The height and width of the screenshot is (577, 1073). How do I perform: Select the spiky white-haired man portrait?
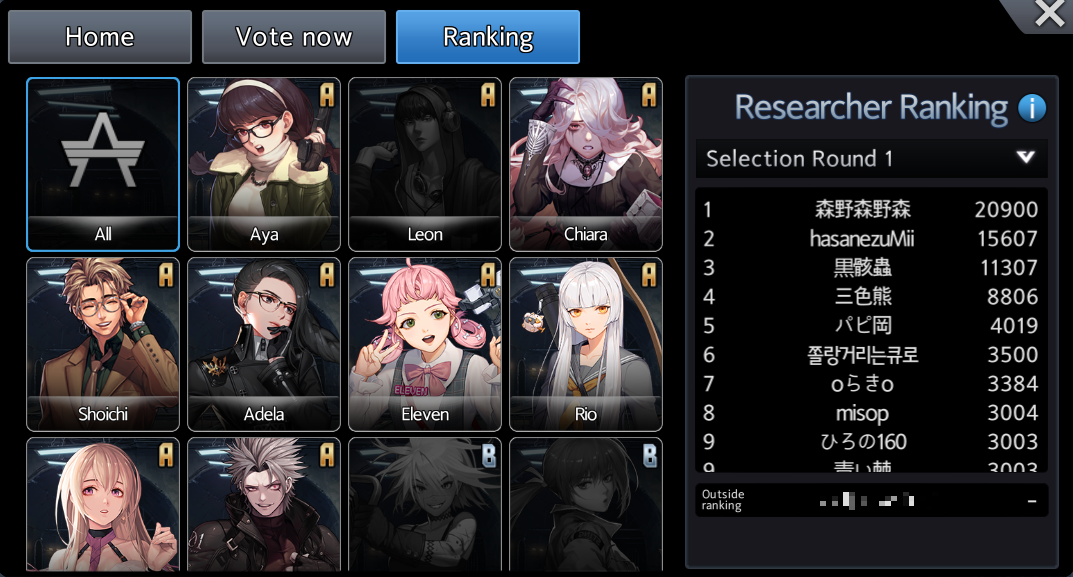coord(263,504)
